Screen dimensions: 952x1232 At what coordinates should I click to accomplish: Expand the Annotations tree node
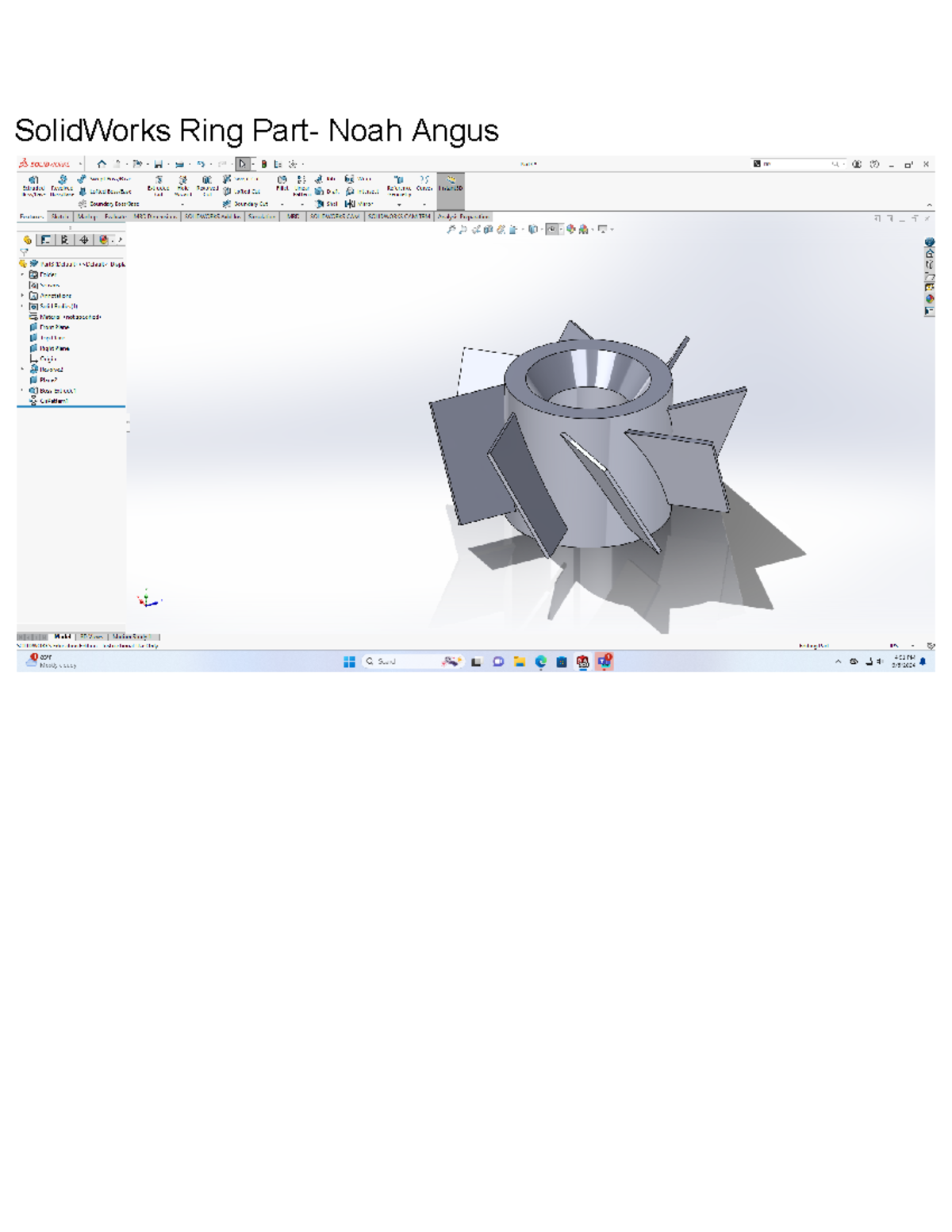click(22, 295)
